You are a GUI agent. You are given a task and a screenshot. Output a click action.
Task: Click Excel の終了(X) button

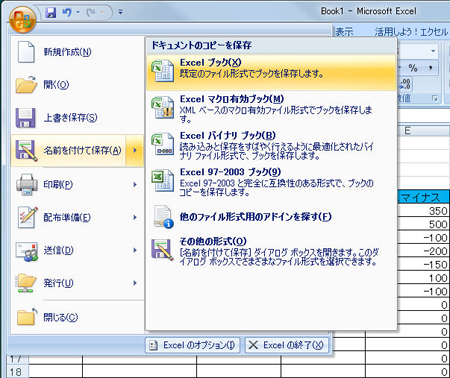tap(287, 345)
